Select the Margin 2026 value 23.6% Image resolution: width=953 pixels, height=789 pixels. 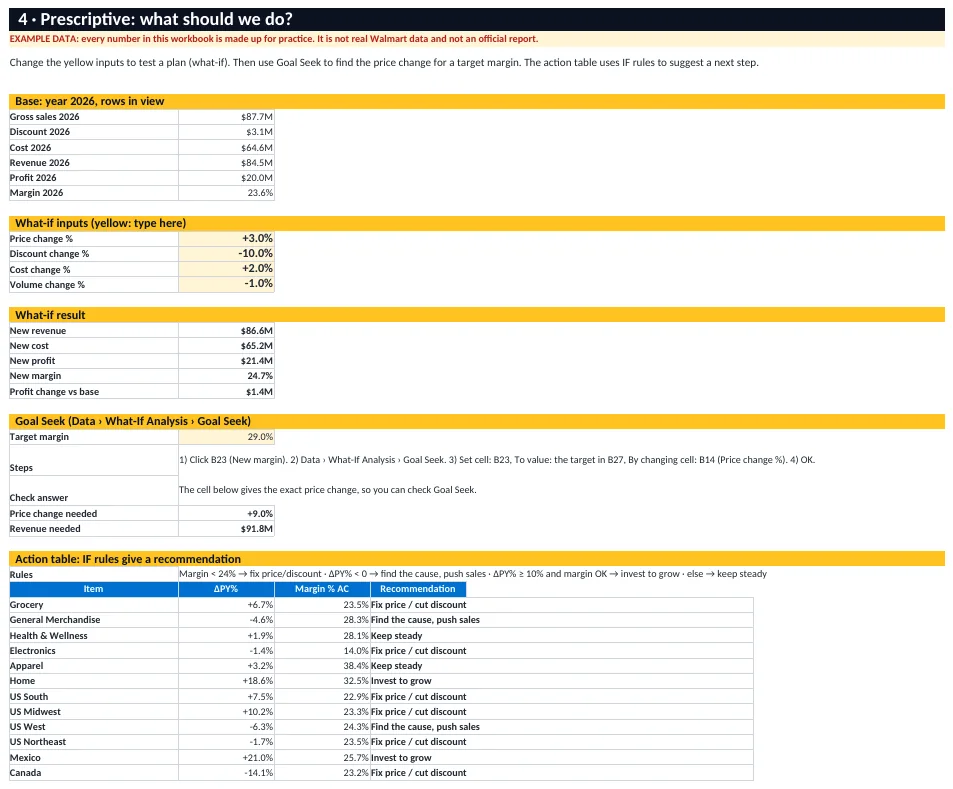coord(226,193)
